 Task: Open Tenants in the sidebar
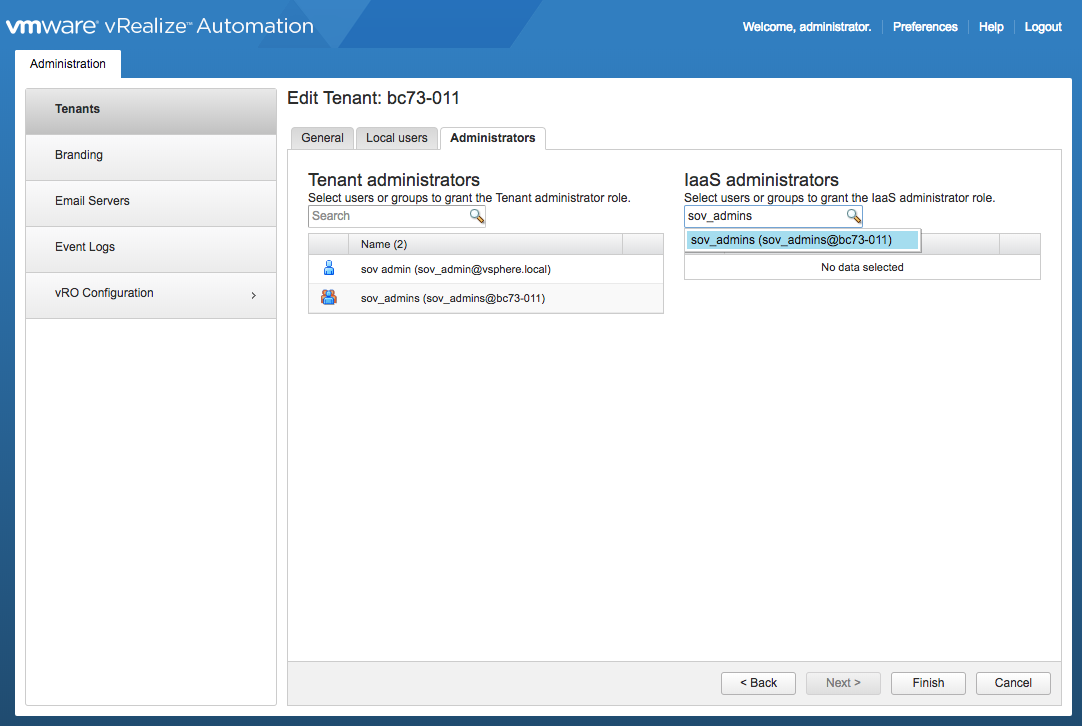coord(151,111)
